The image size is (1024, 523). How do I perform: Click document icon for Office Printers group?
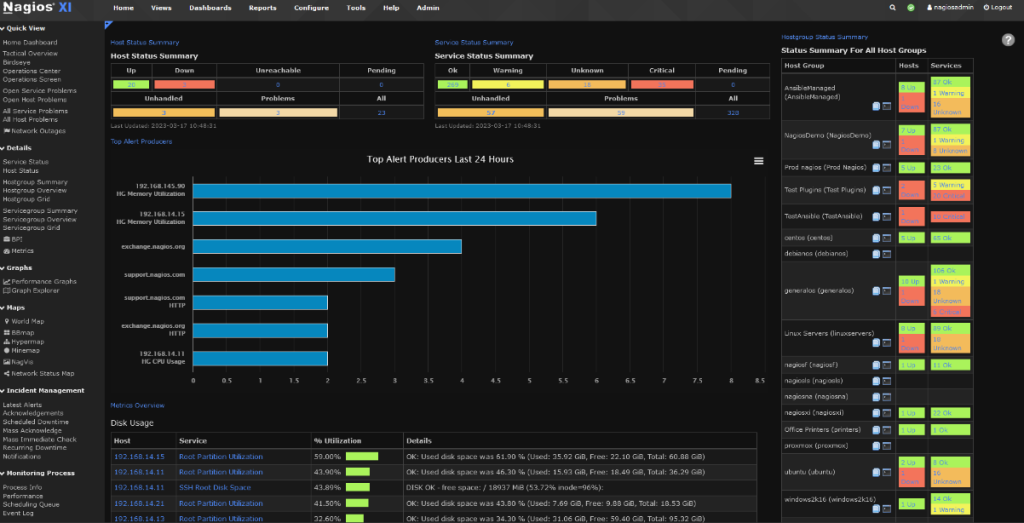(876, 430)
